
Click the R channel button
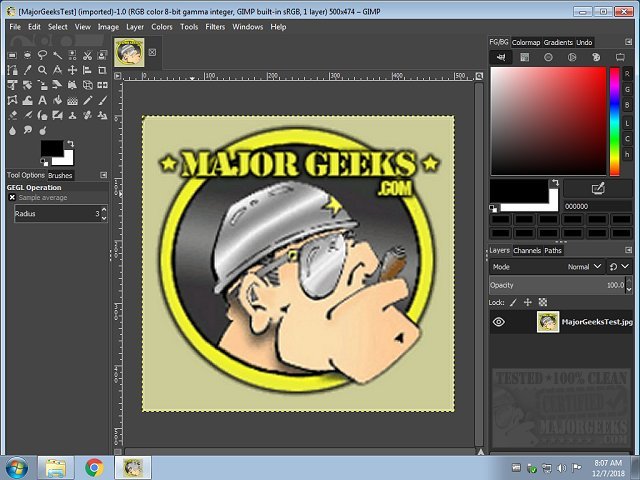[x=627, y=74]
